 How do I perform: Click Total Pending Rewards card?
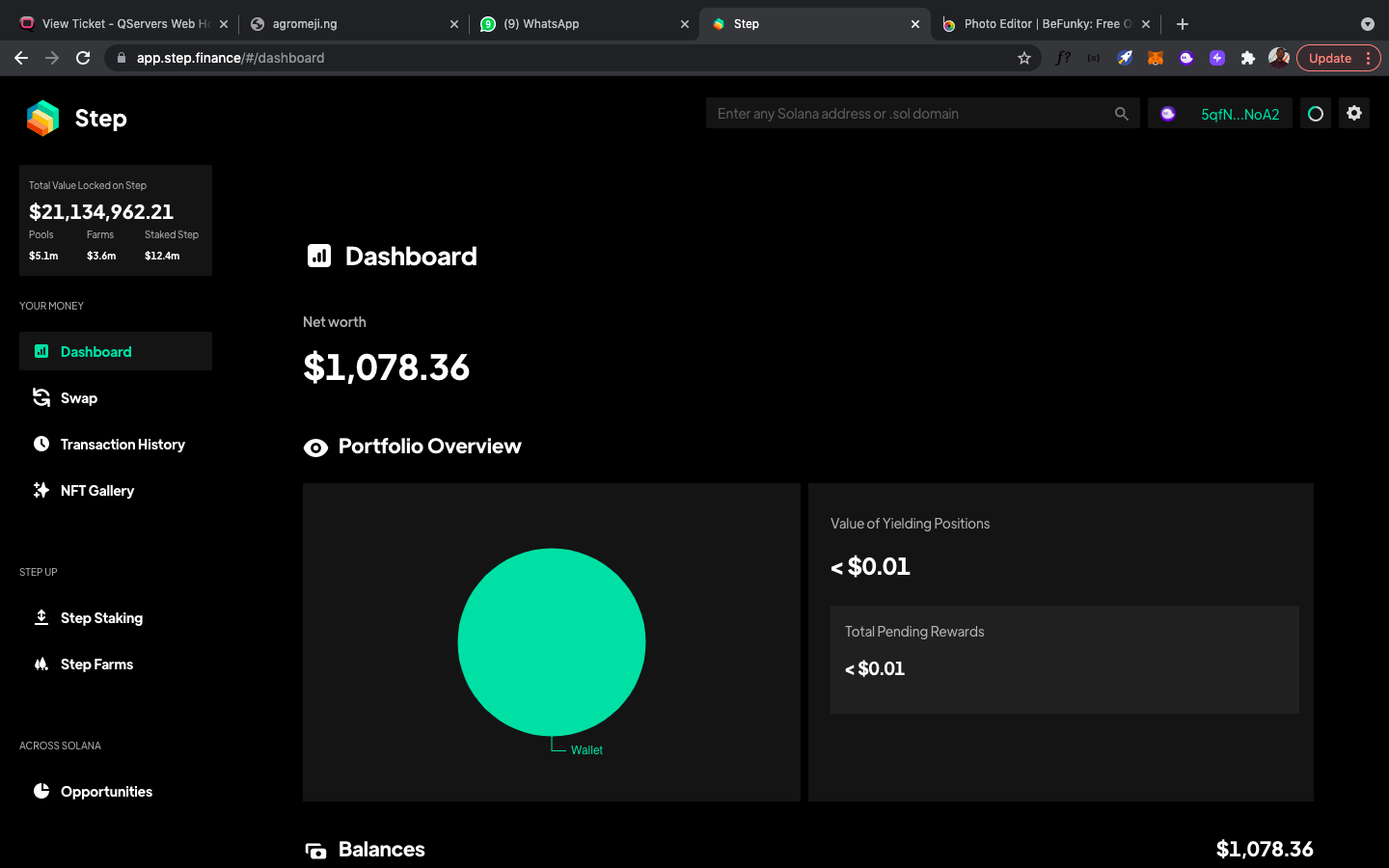pyautogui.click(x=1065, y=660)
